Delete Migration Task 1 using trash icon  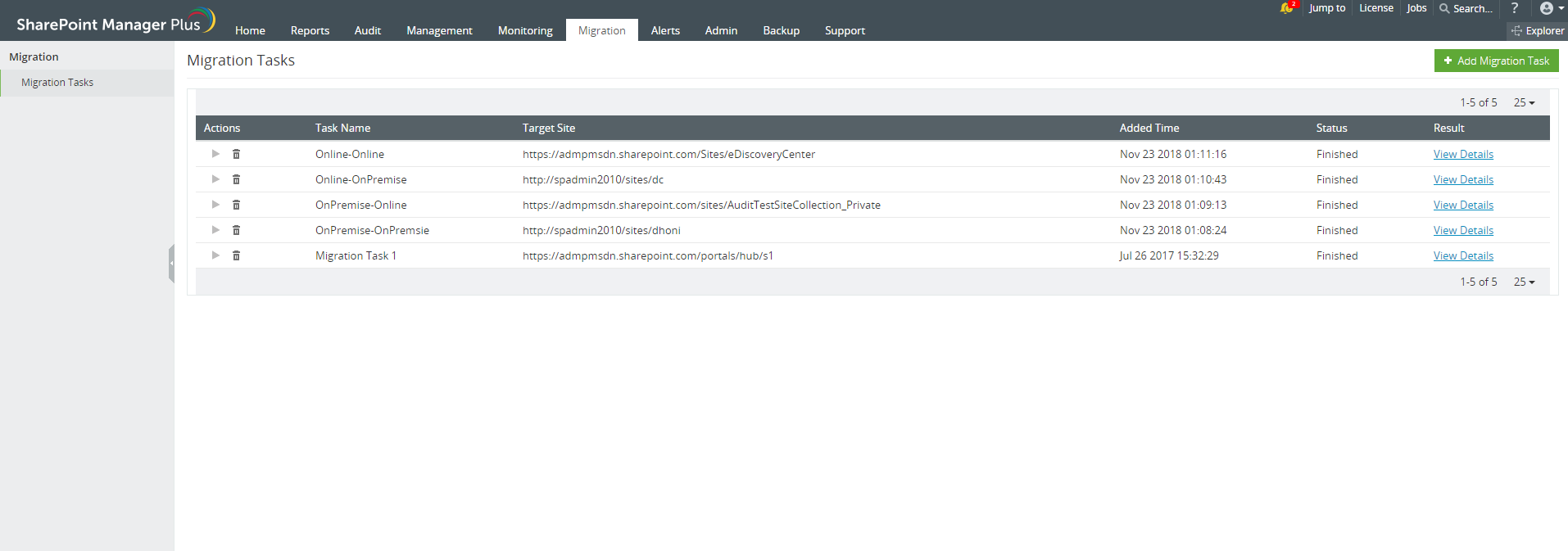(236, 255)
